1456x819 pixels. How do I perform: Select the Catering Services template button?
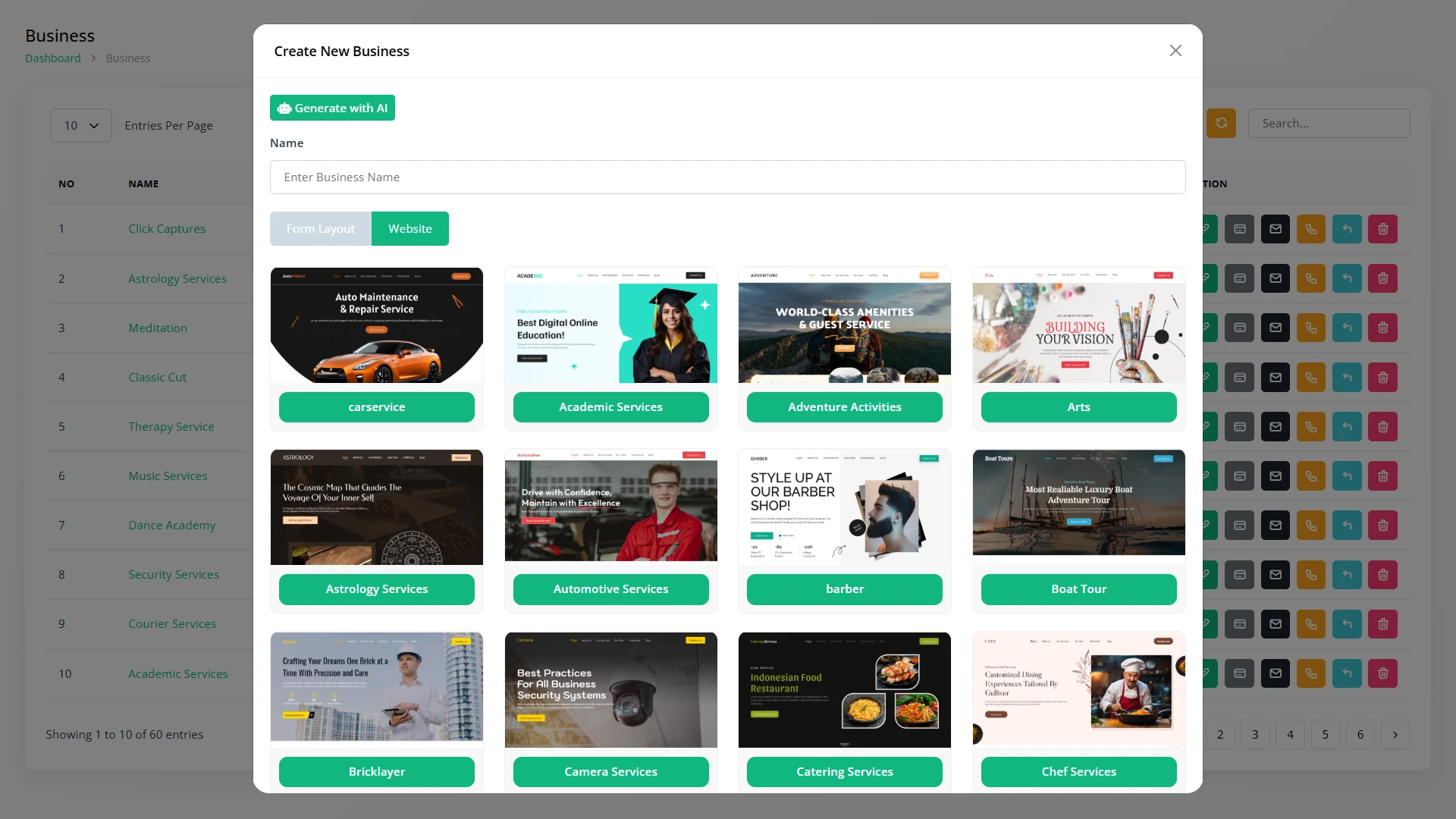tap(845, 772)
